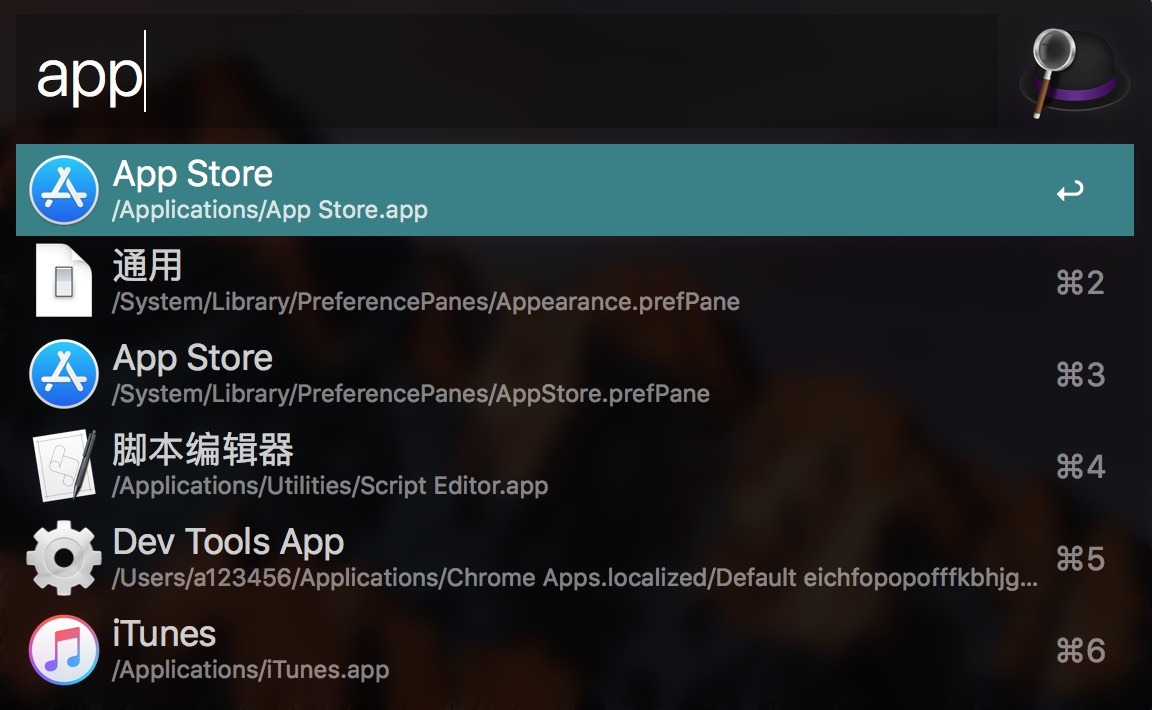This screenshot has width=1152, height=710.
Task: Click the Alfred hat logo icon
Action: [1074, 72]
